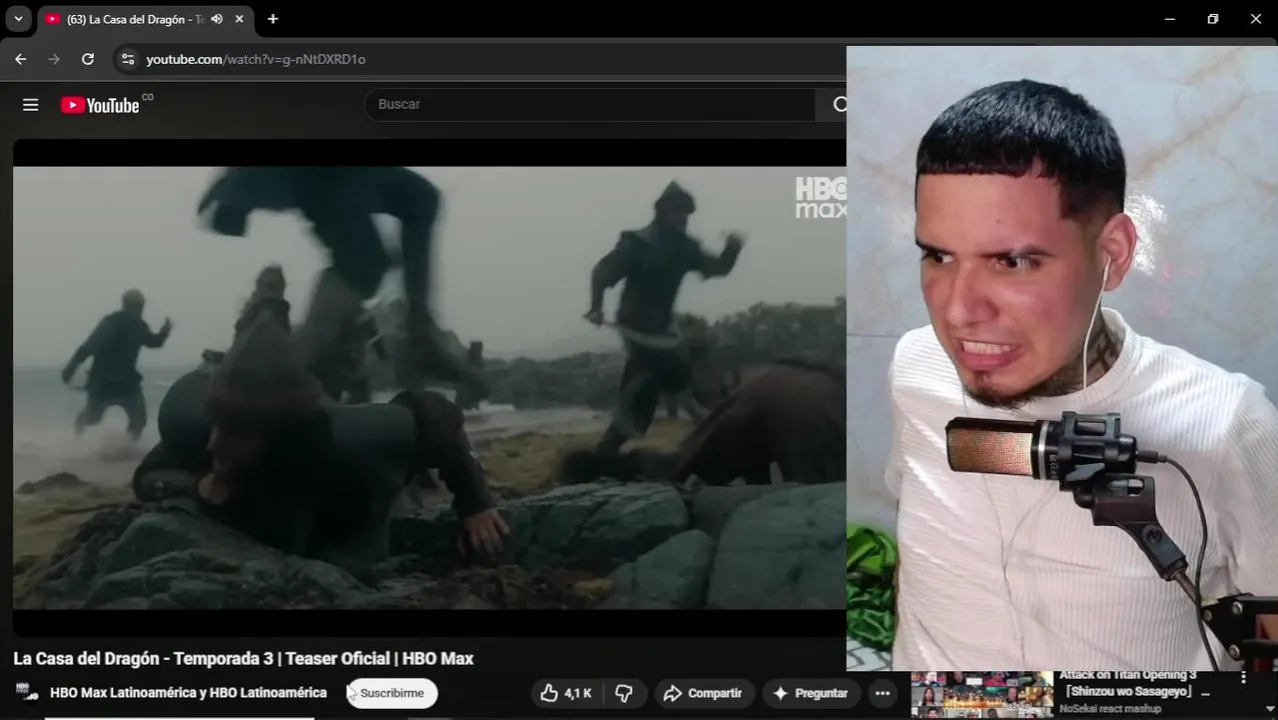This screenshot has height=720, width=1278.
Task: Open options menu for Attack on Titan video
Action: pos(1243,678)
